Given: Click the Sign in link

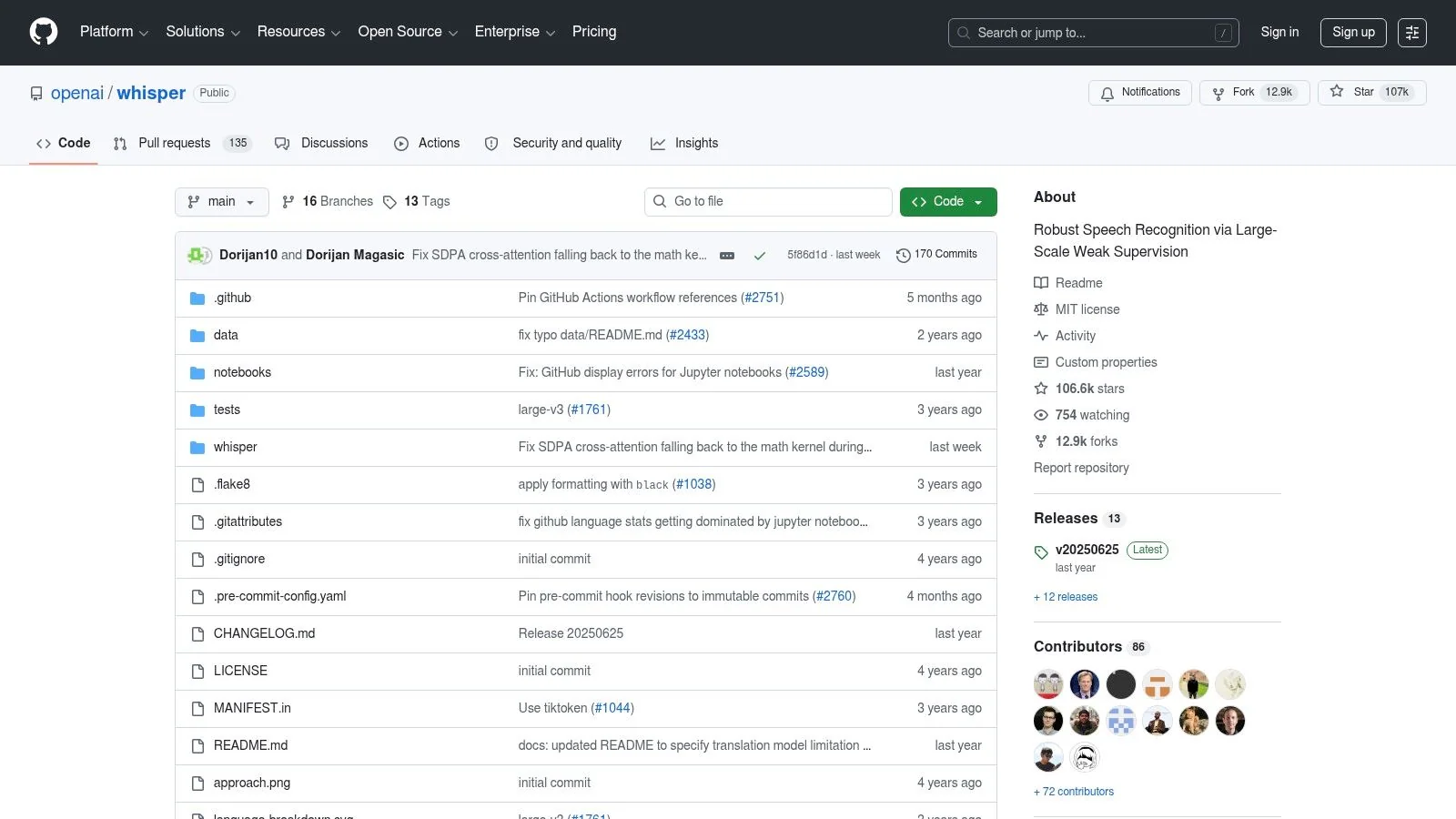Looking at the screenshot, I should pyautogui.click(x=1279, y=32).
